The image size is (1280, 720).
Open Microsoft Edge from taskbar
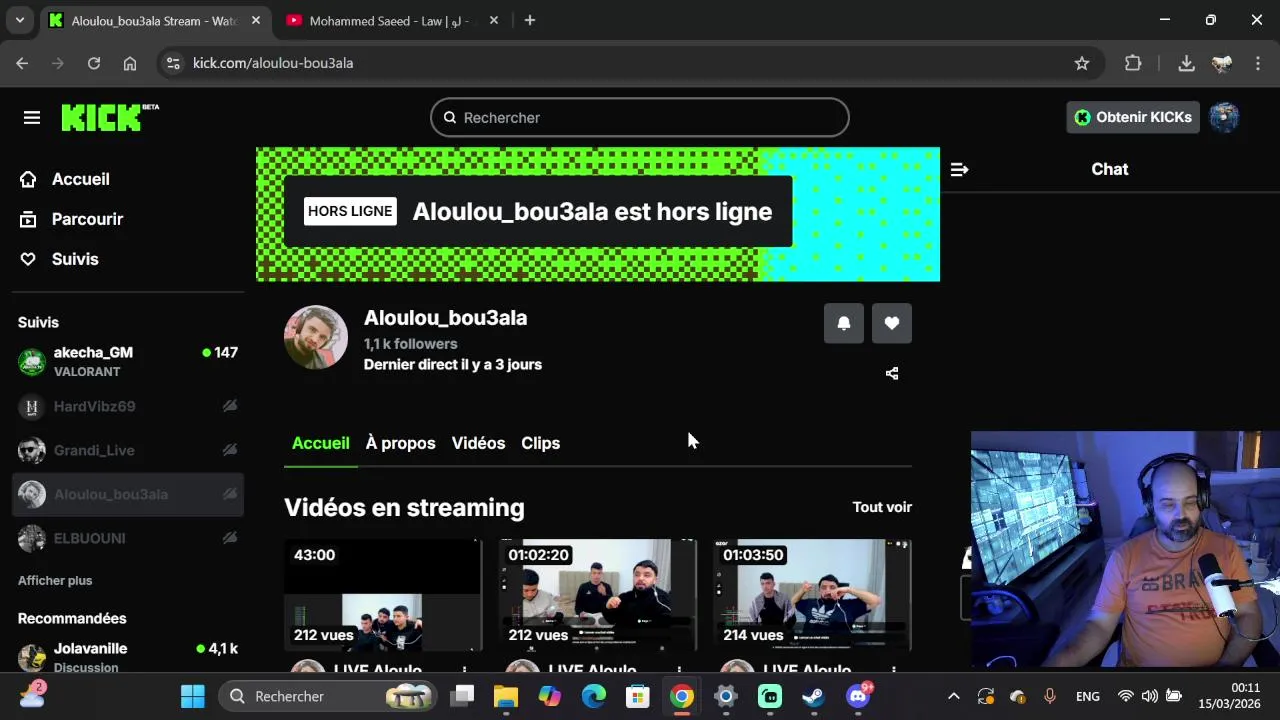pos(594,696)
